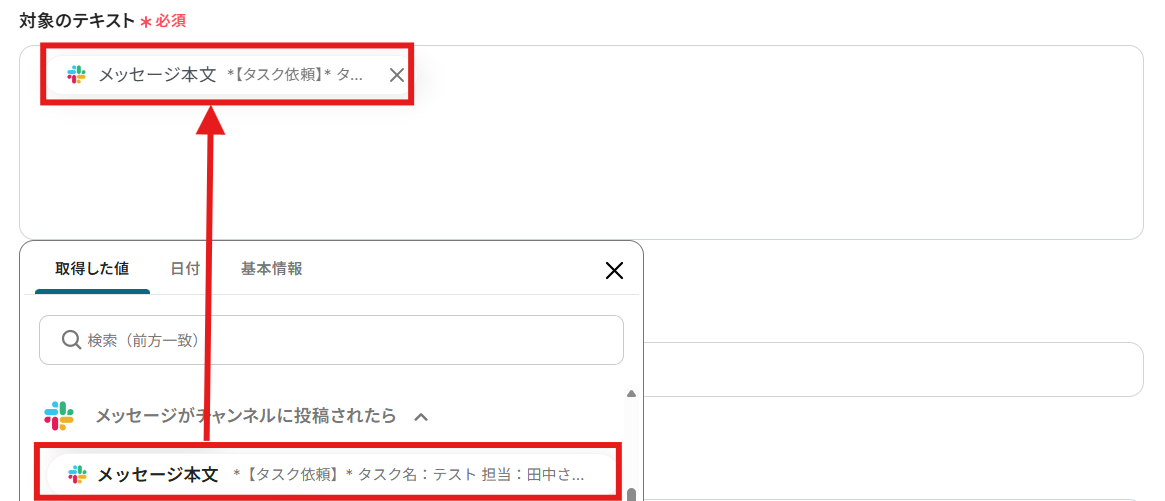The width and height of the screenshot is (1165, 501).
Task: Click the Slack logo beside the trigger title
Action: point(59,416)
